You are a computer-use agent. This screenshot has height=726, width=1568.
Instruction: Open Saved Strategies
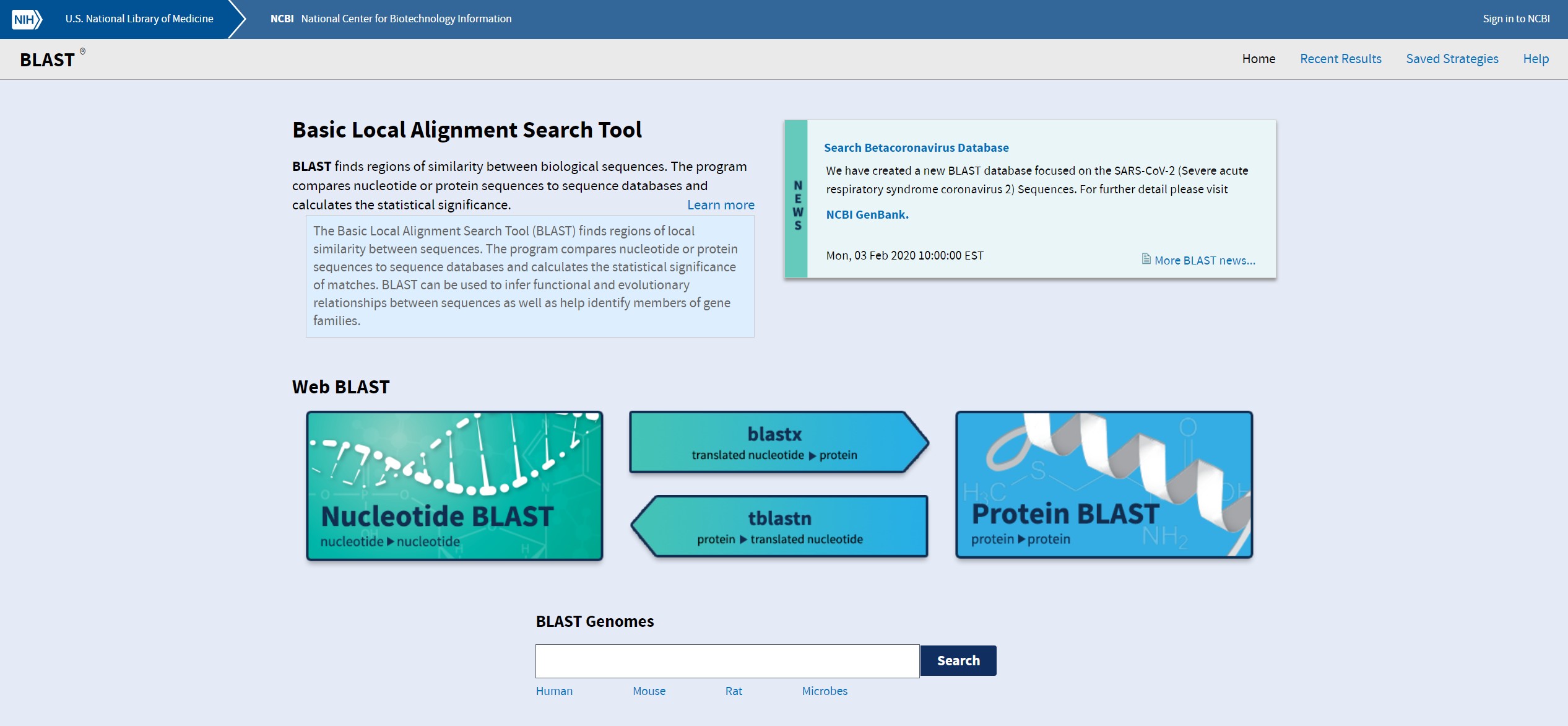point(1452,59)
